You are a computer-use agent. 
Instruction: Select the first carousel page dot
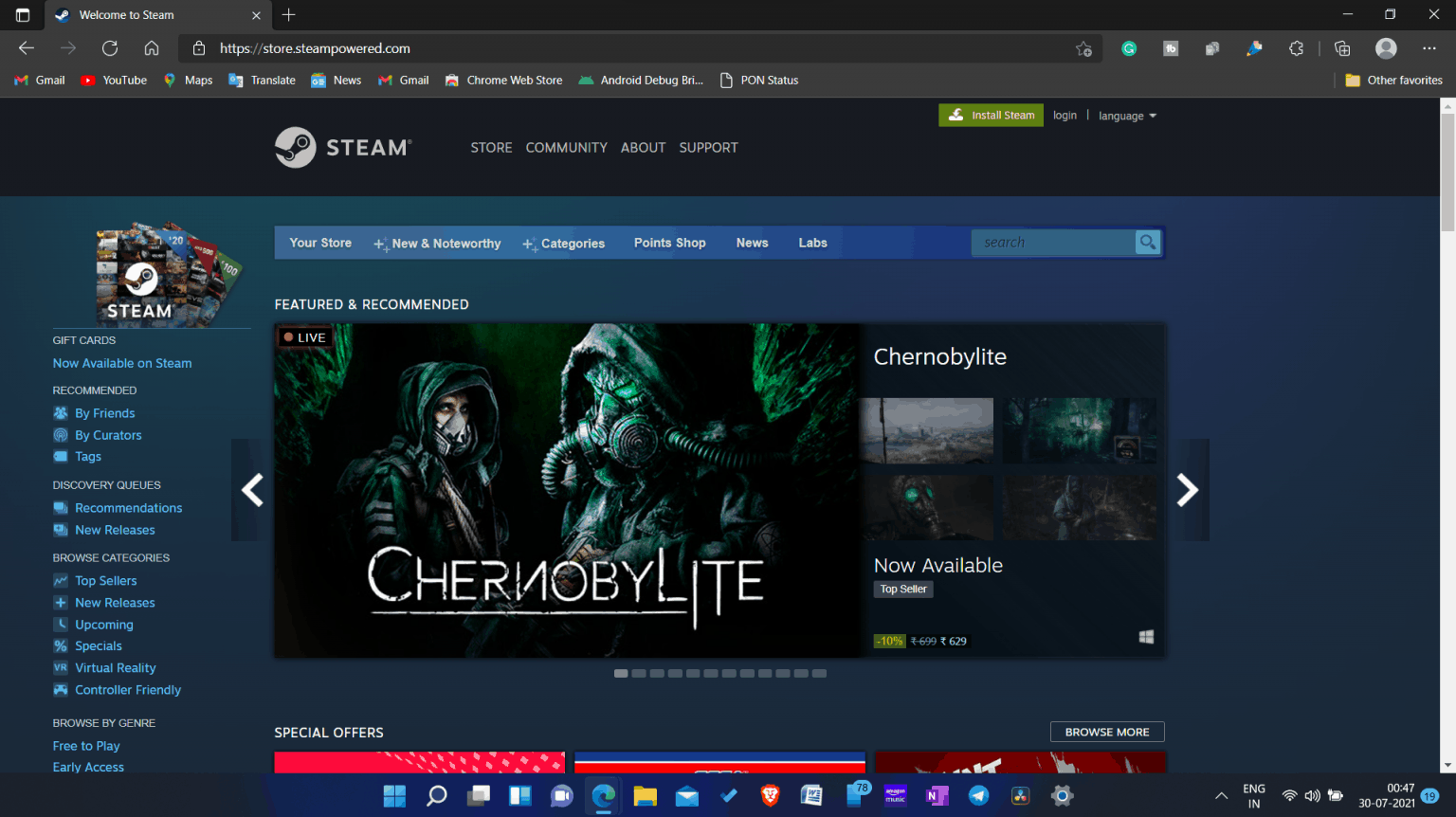point(621,672)
